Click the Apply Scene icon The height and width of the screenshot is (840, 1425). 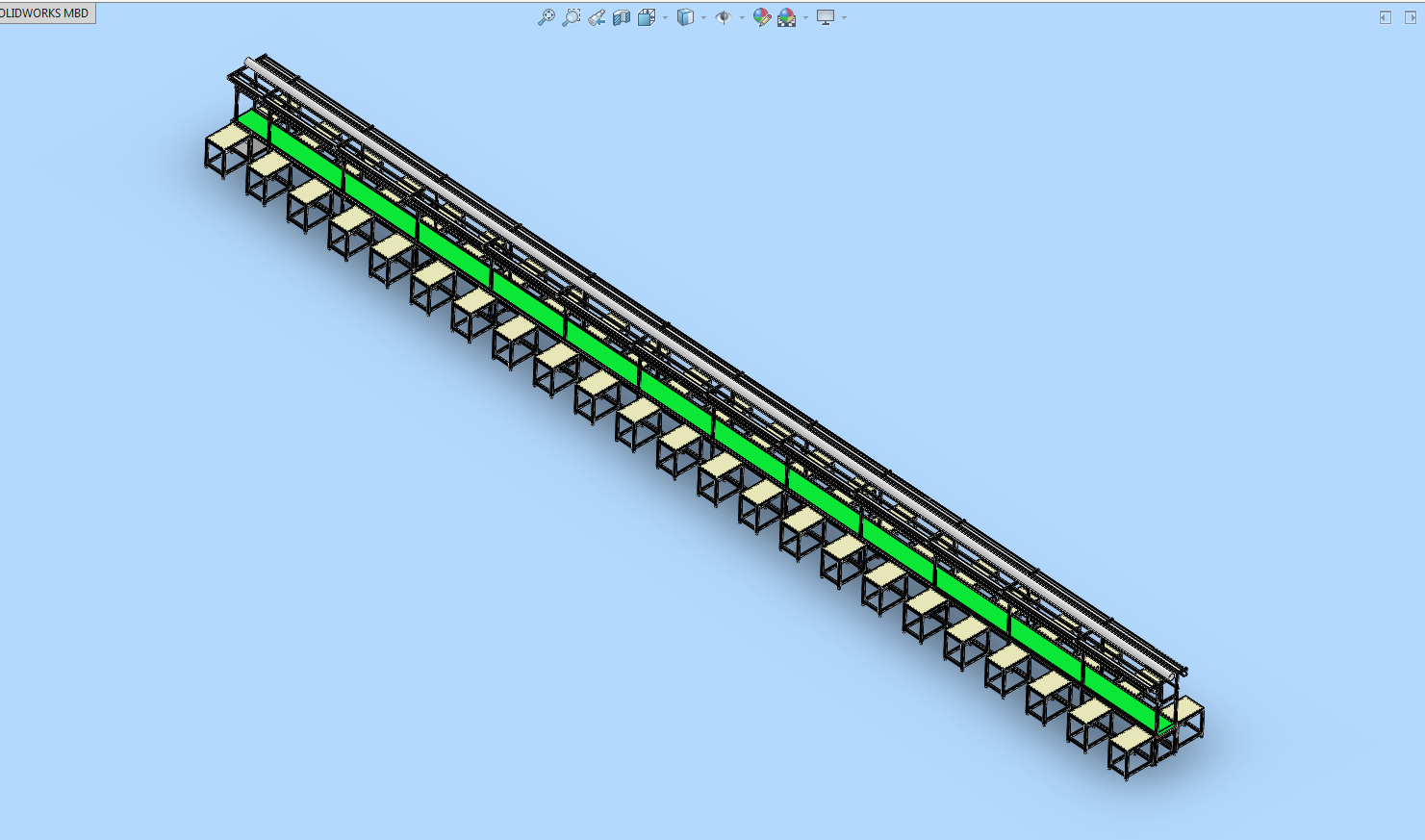point(787,17)
